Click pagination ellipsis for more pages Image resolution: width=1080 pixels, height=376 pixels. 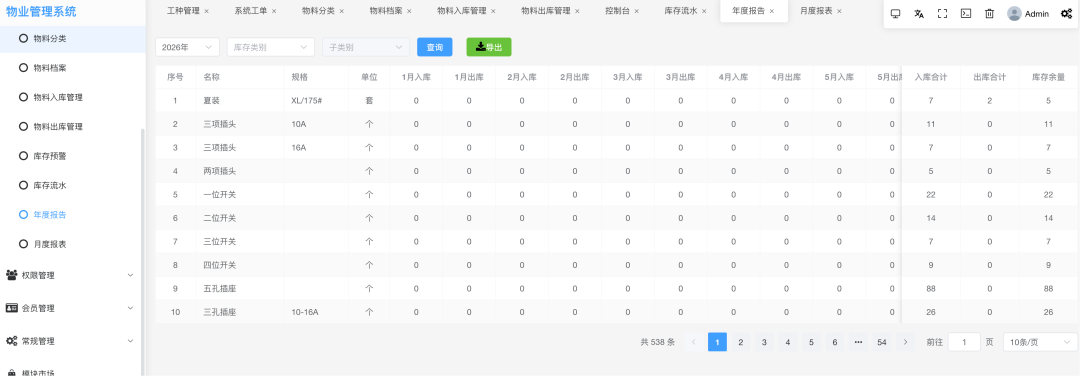coord(858,342)
